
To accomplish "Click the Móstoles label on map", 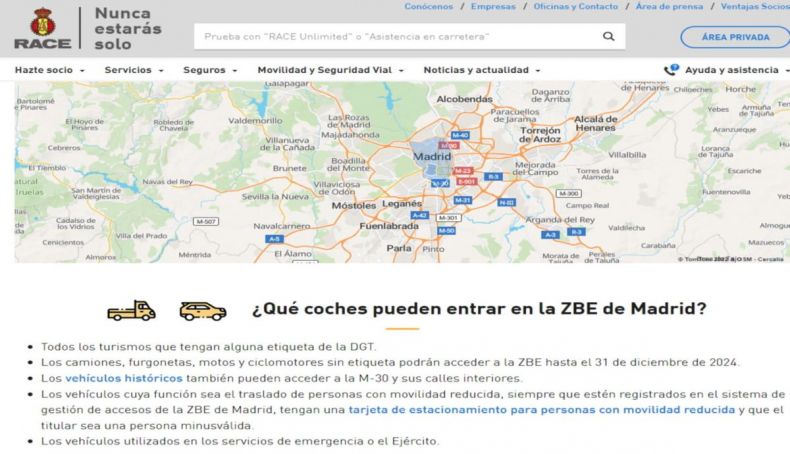I will click(x=354, y=206).
